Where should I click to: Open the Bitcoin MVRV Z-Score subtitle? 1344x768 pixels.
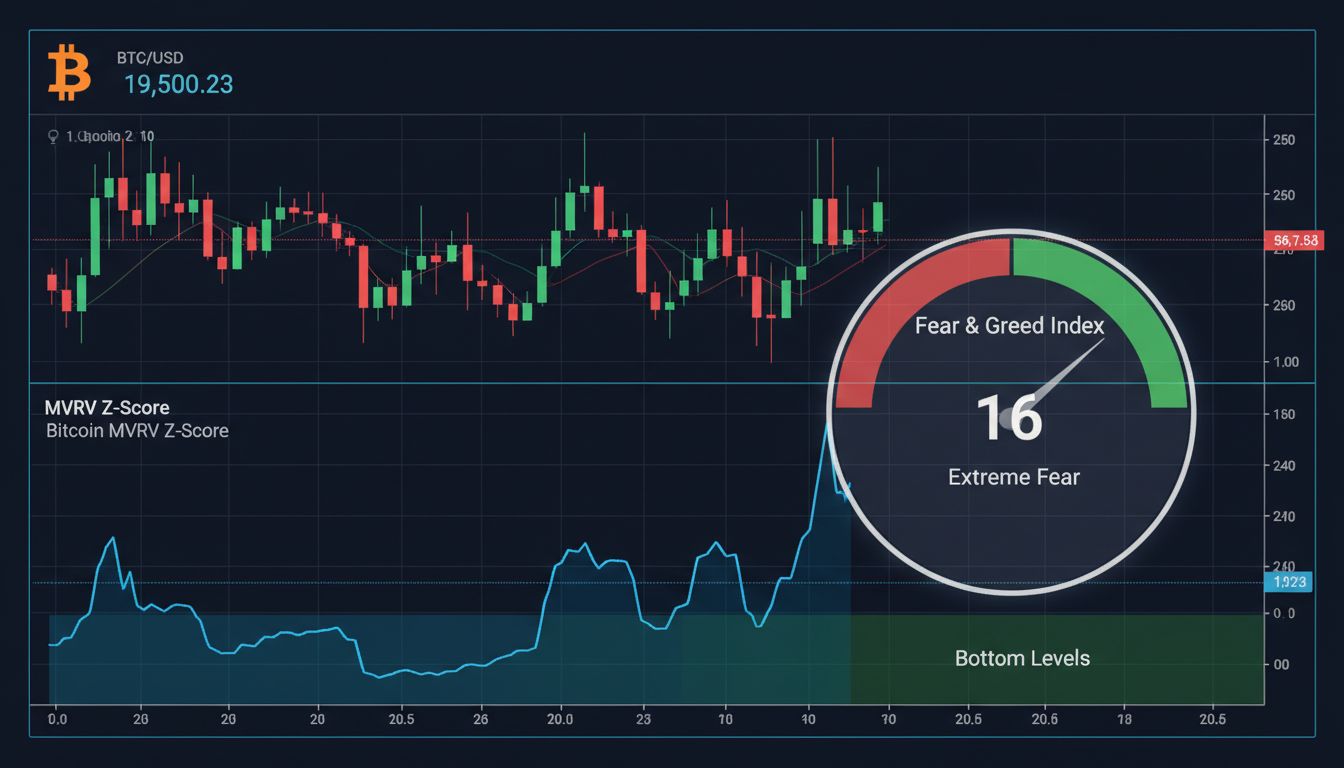[x=137, y=431]
